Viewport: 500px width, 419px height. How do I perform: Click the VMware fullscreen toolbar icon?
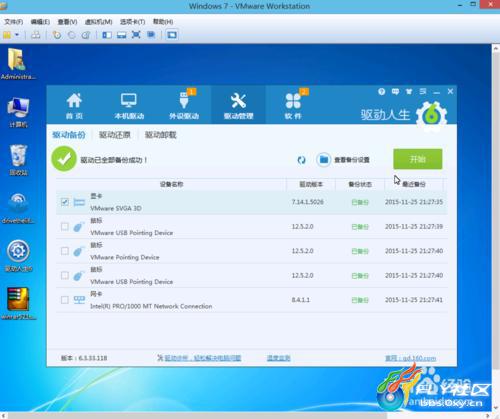(x=136, y=35)
